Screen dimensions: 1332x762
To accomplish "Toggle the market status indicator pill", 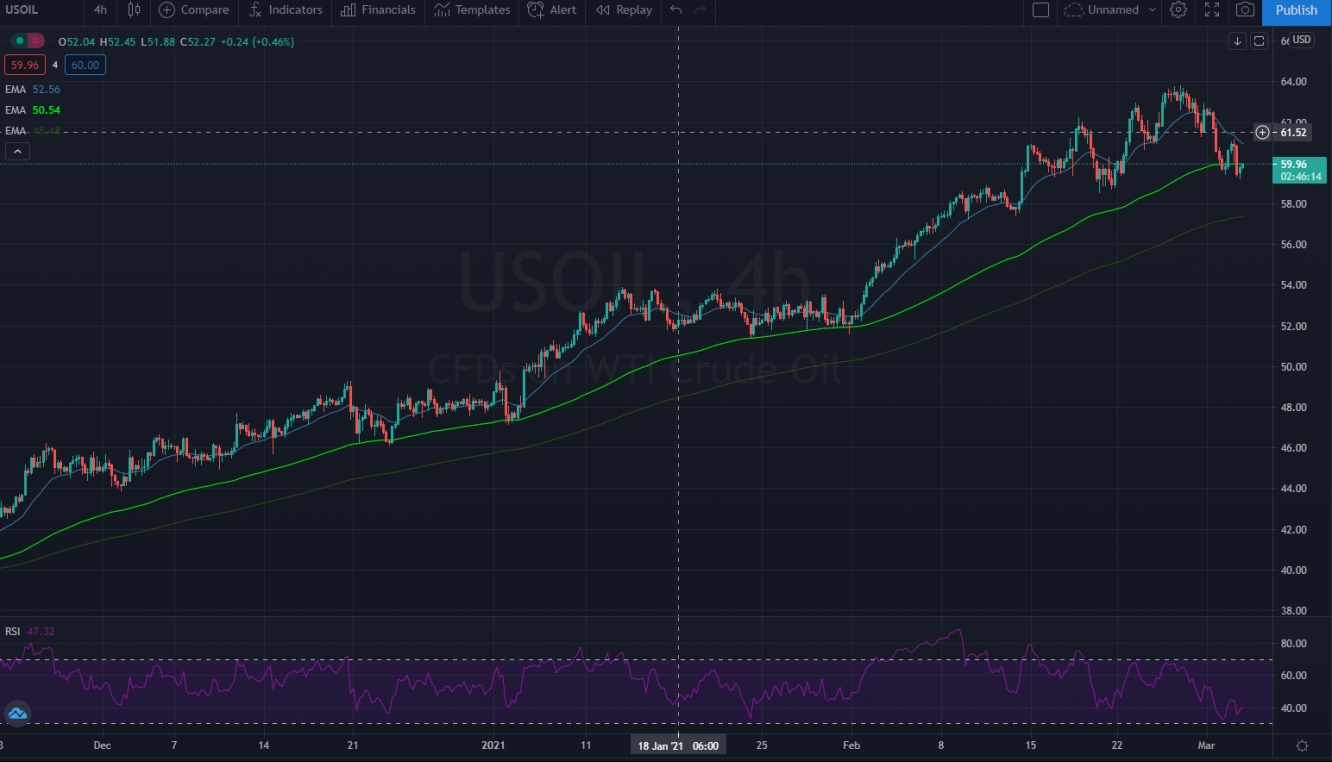I will point(27,41).
